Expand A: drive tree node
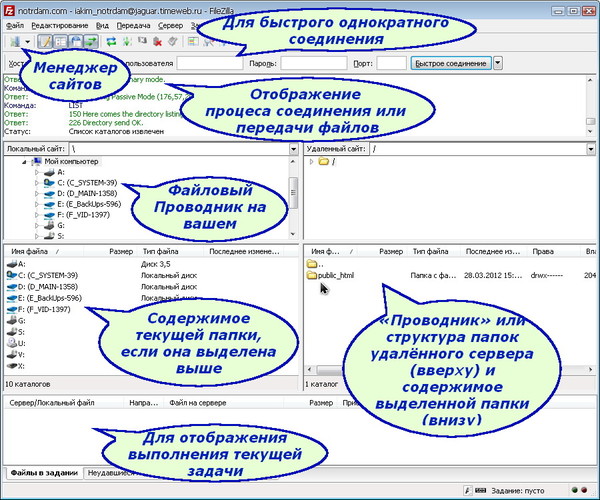 tap(37, 172)
